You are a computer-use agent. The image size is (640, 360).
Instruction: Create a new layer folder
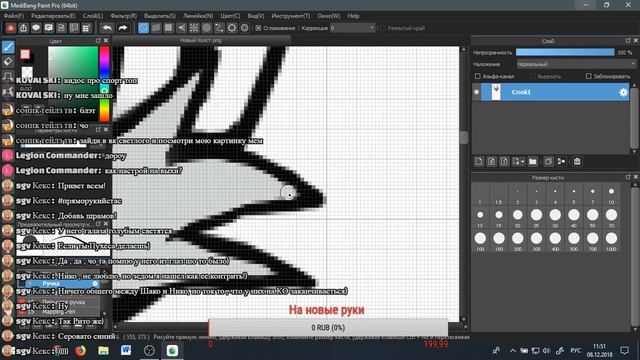tap(533, 162)
